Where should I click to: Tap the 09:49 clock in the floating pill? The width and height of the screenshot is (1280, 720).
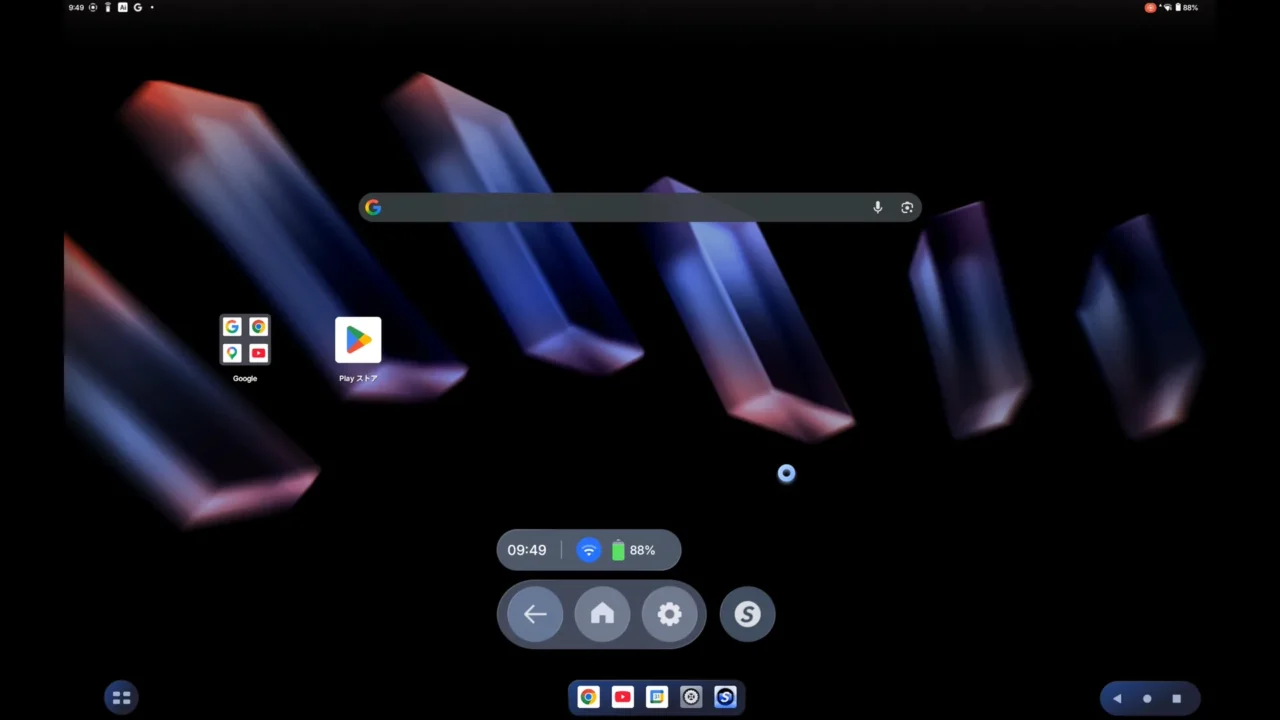point(527,550)
